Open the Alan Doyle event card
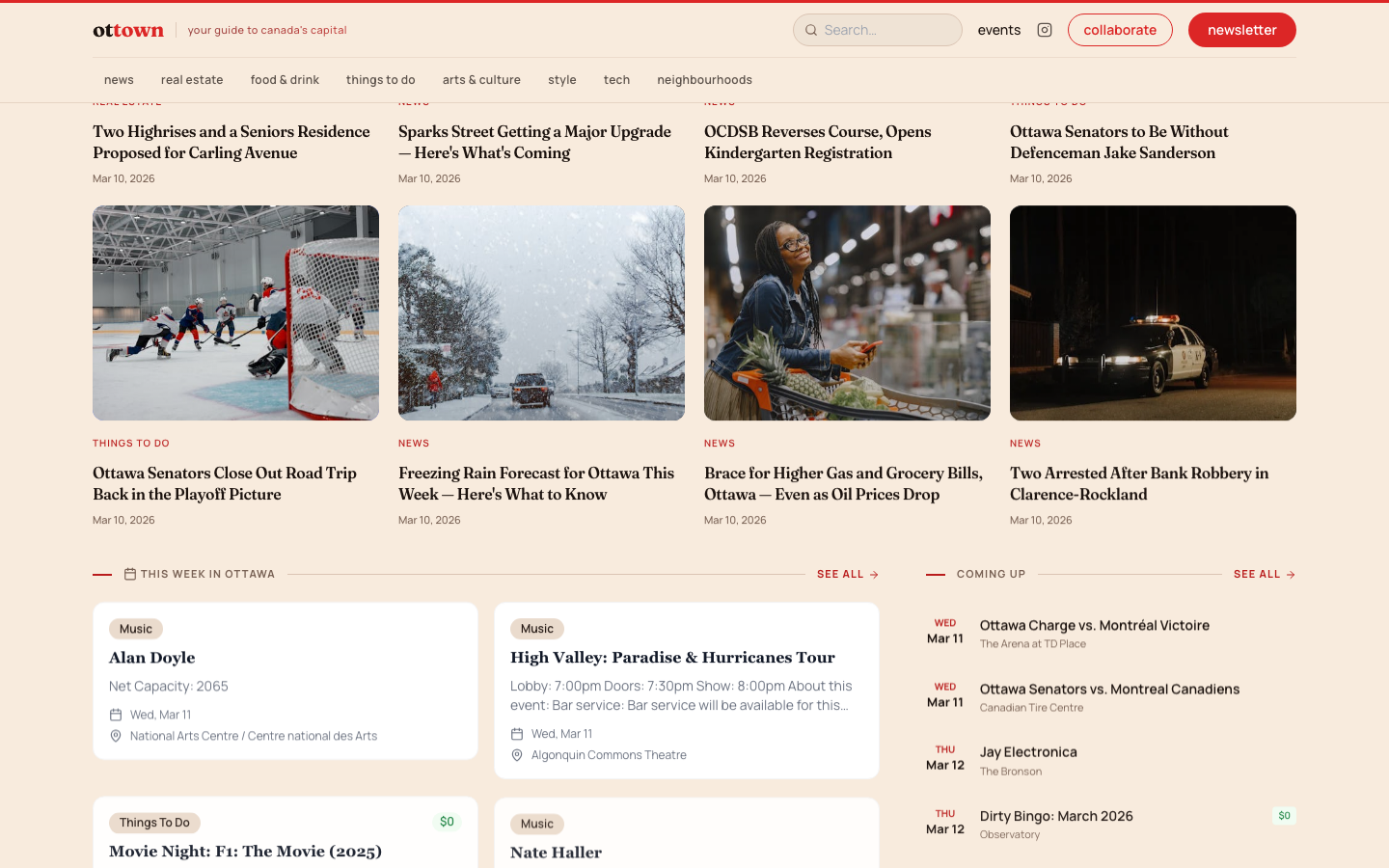This screenshot has width=1389, height=868. pos(286,681)
